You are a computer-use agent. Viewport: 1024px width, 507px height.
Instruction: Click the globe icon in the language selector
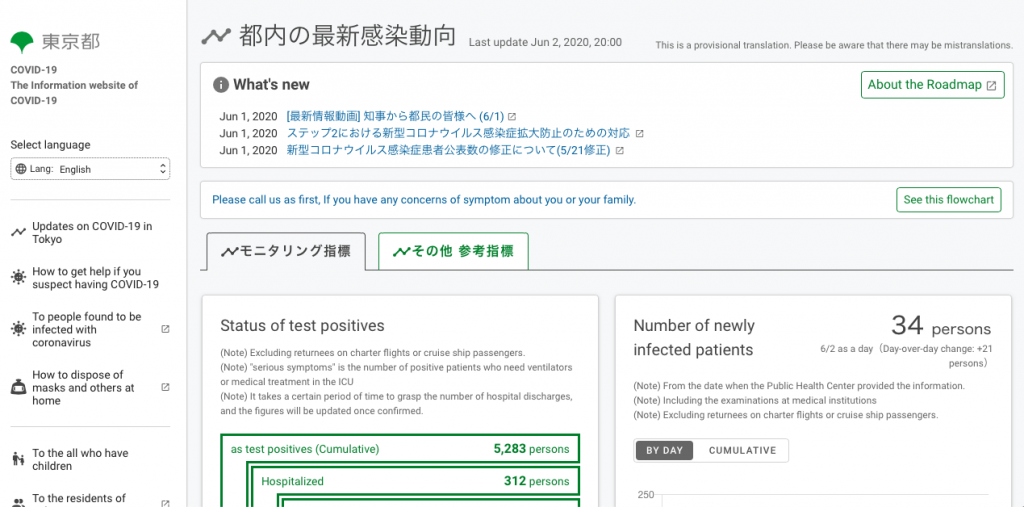coord(21,169)
